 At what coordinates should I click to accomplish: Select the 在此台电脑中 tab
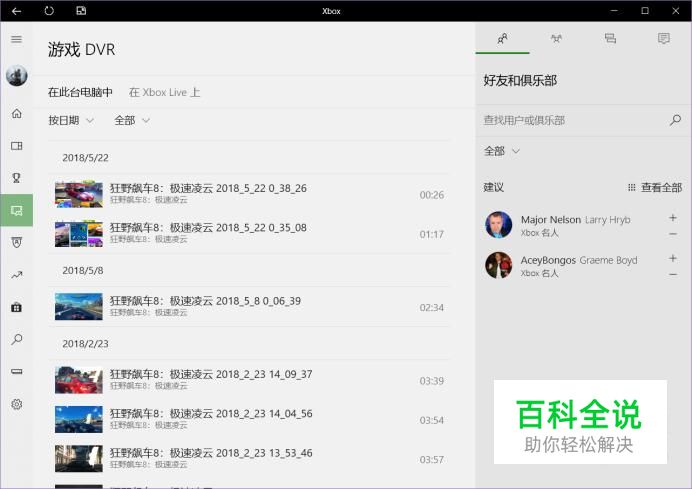pos(80,92)
